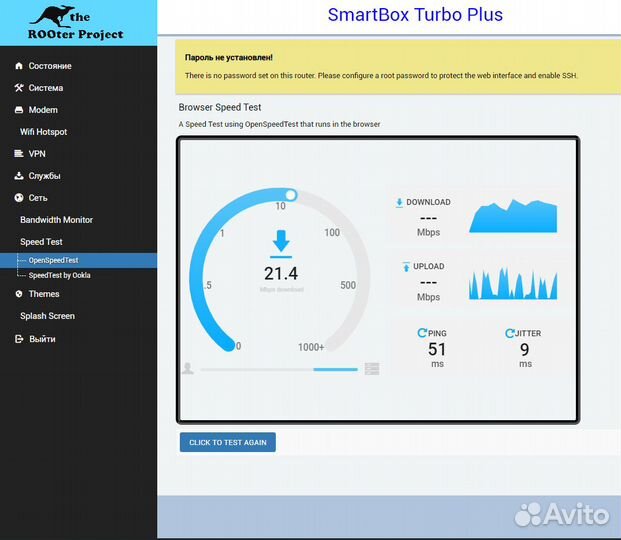Click the PING refresh icon
This screenshot has height=540, width=621.
(x=422, y=333)
